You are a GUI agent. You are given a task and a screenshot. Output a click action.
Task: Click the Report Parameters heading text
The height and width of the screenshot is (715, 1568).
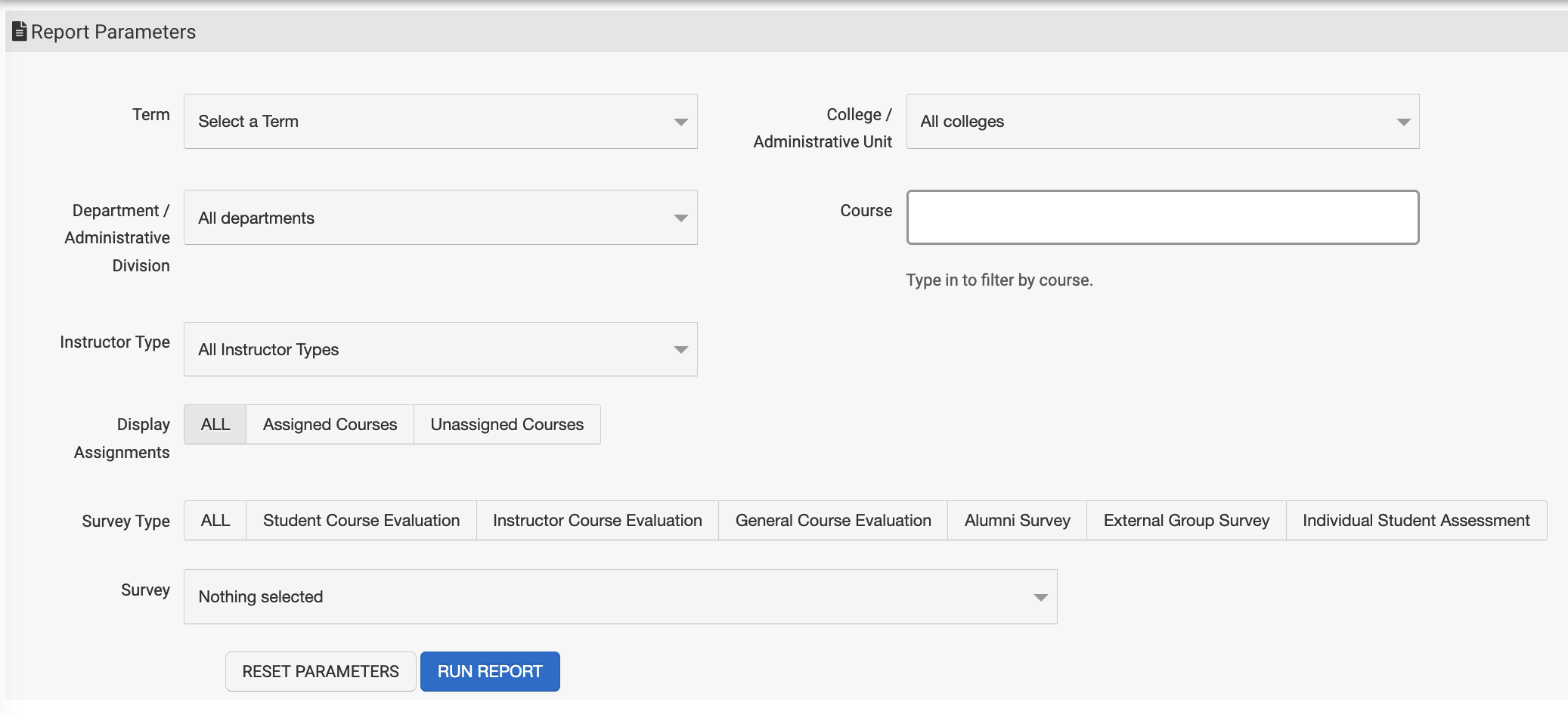coord(113,32)
